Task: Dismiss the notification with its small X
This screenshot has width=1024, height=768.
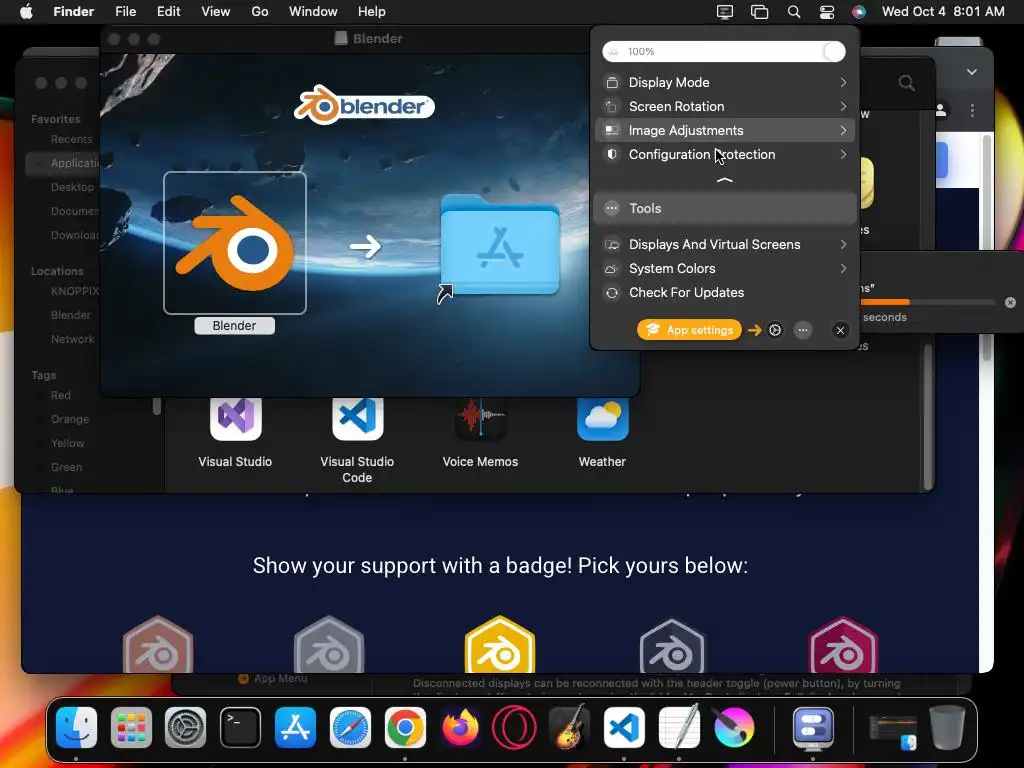Action: (1010, 302)
